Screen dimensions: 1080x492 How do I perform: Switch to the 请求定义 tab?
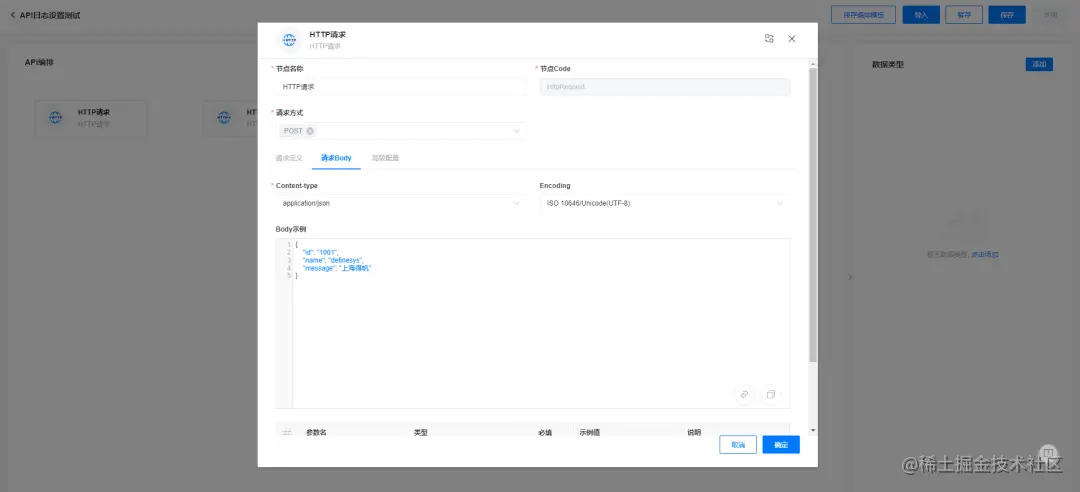[289, 158]
